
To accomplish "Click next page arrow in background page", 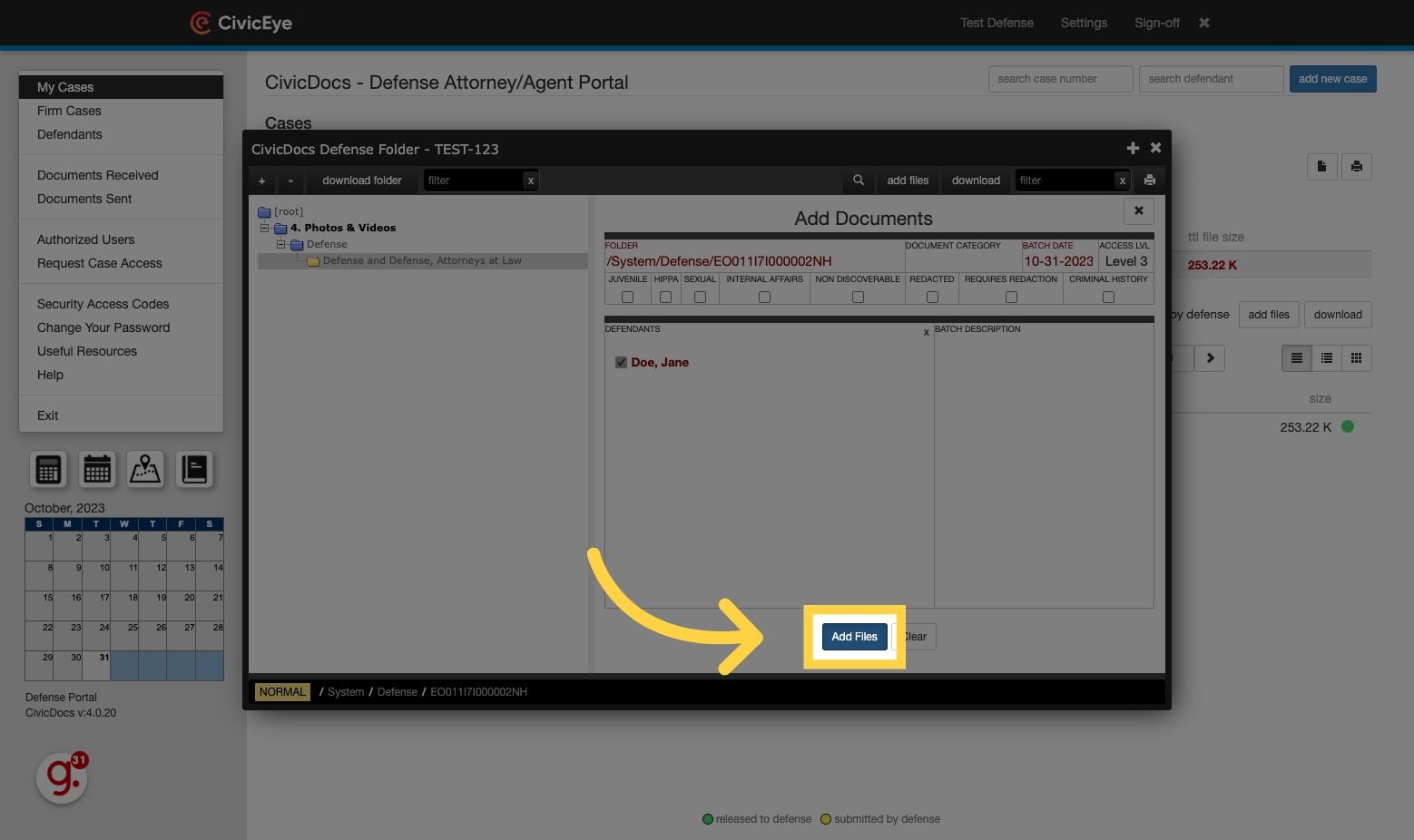I will pyautogui.click(x=1211, y=358).
